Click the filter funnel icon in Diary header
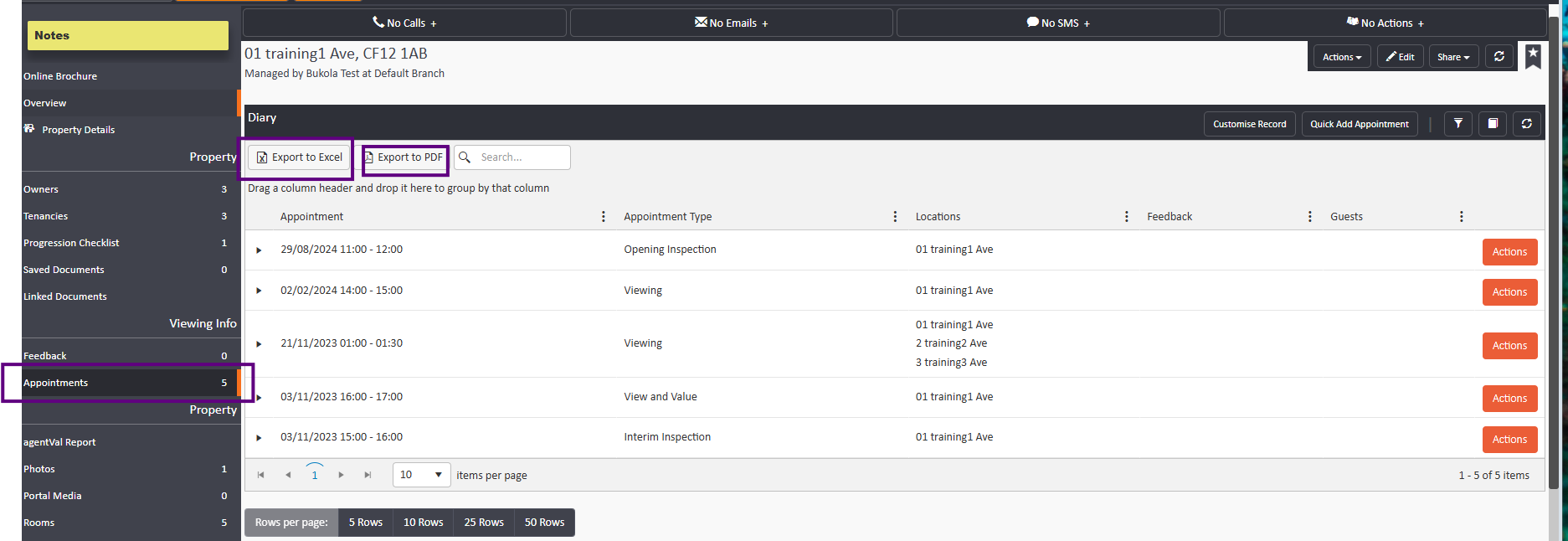 [1458, 124]
